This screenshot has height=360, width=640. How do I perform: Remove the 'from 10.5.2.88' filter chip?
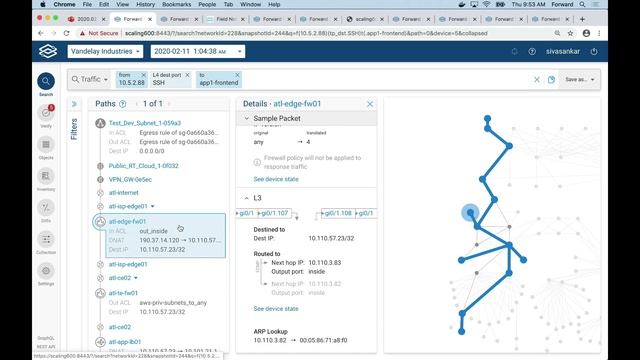click(143, 75)
